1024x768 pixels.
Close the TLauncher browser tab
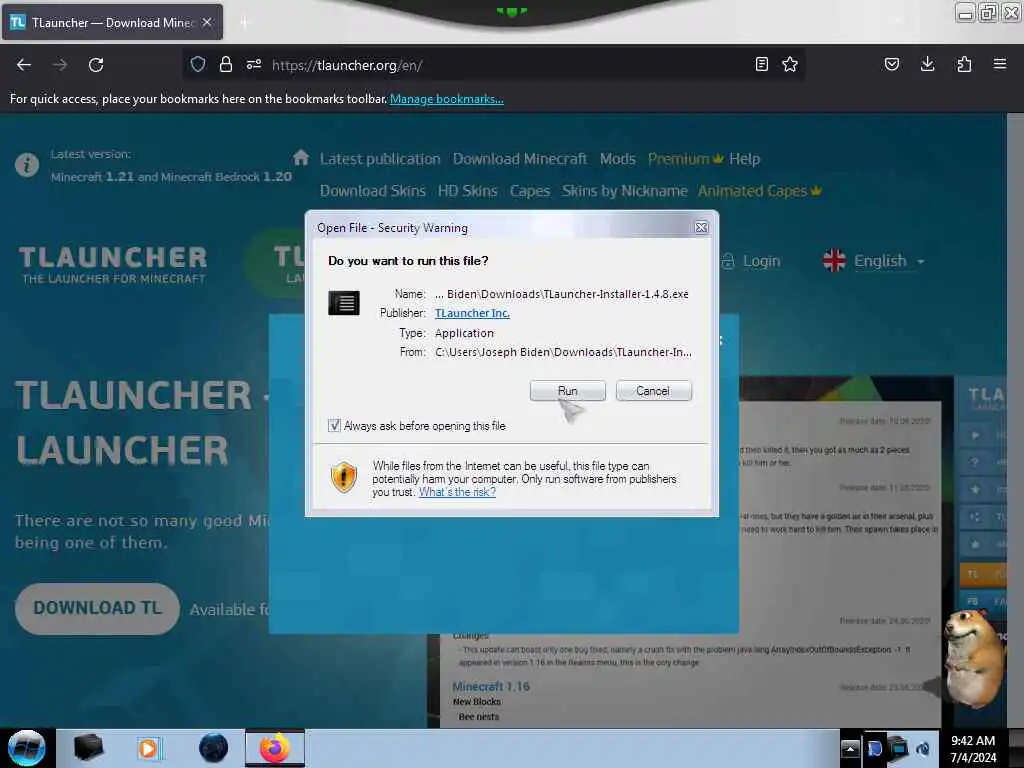(x=207, y=22)
